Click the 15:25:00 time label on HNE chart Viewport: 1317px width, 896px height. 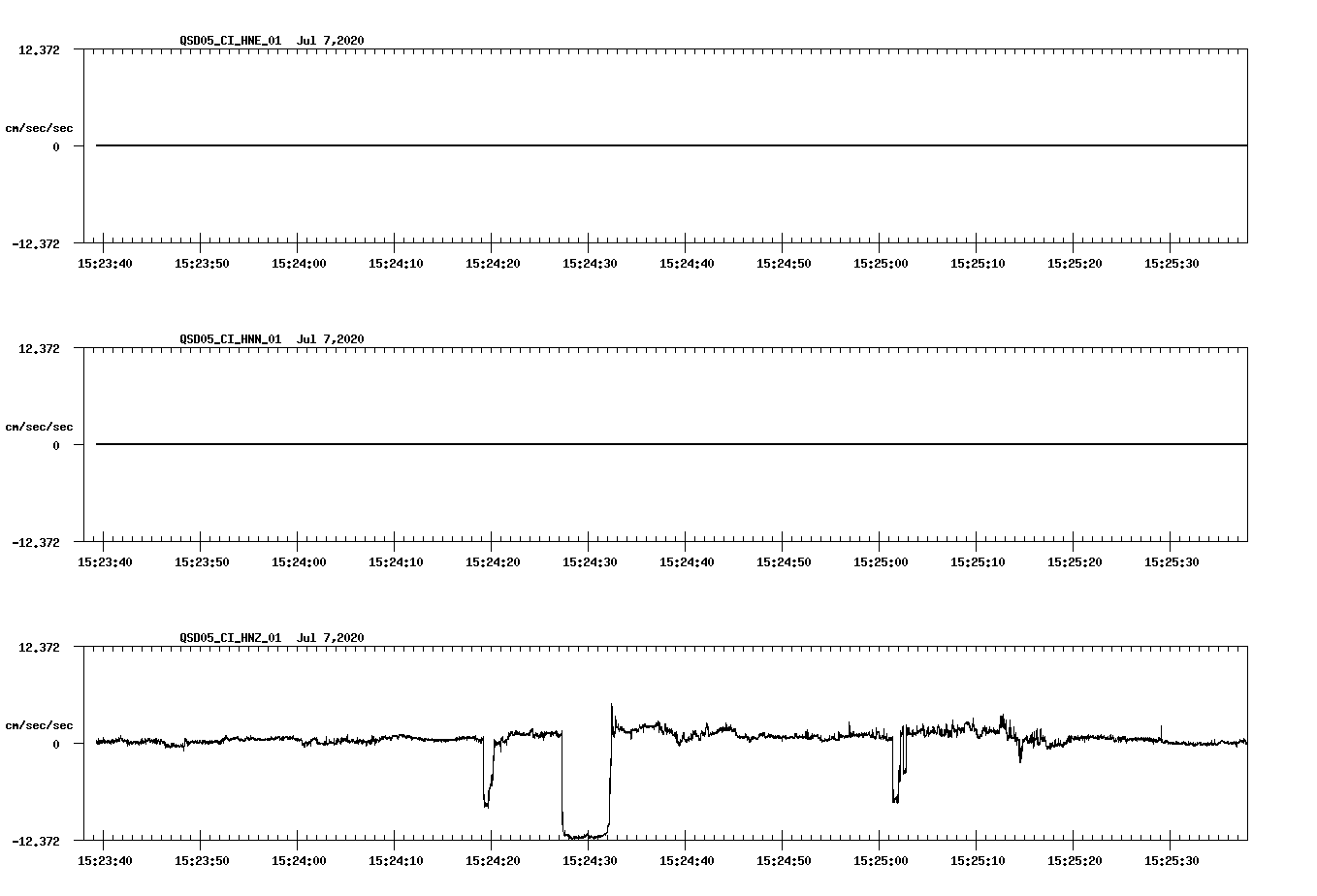(881, 263)
